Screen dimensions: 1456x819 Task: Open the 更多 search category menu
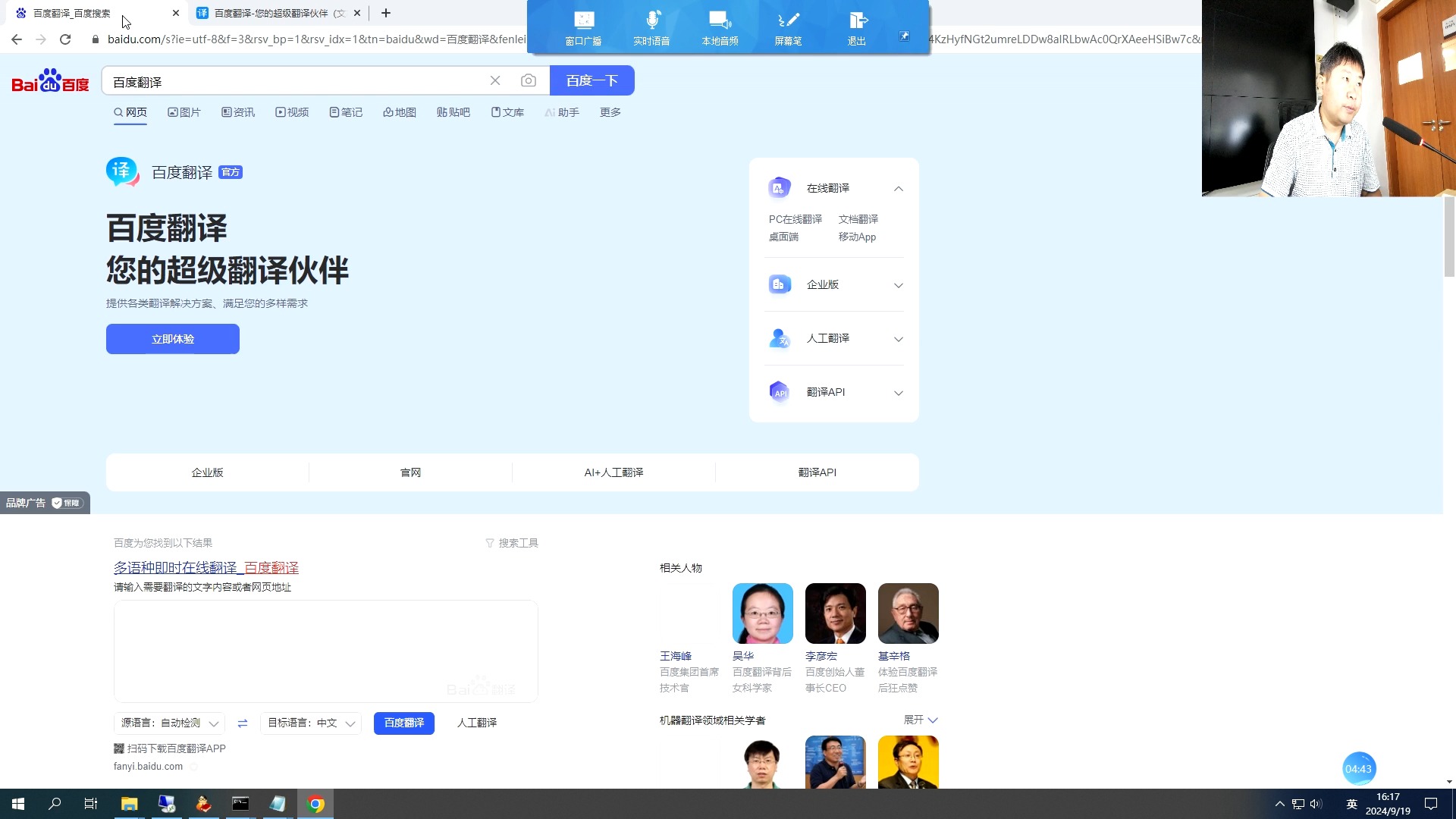click(610, 112)
